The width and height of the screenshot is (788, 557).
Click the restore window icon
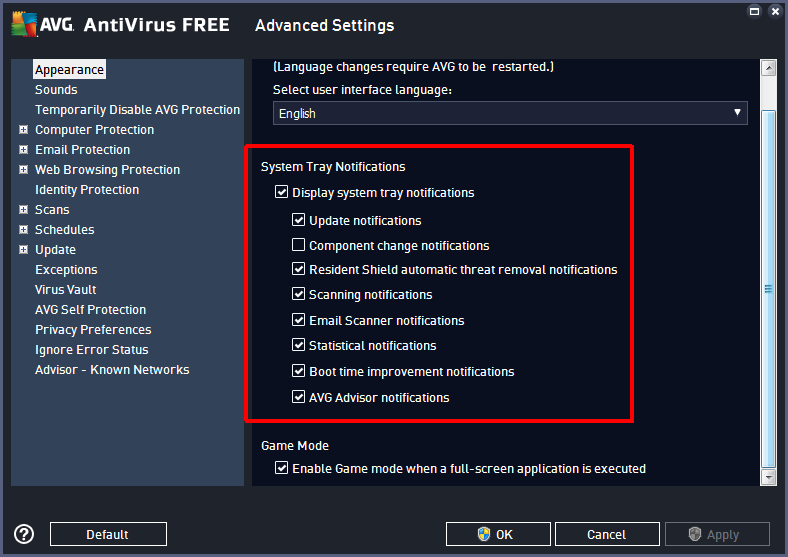coord(754,11)
